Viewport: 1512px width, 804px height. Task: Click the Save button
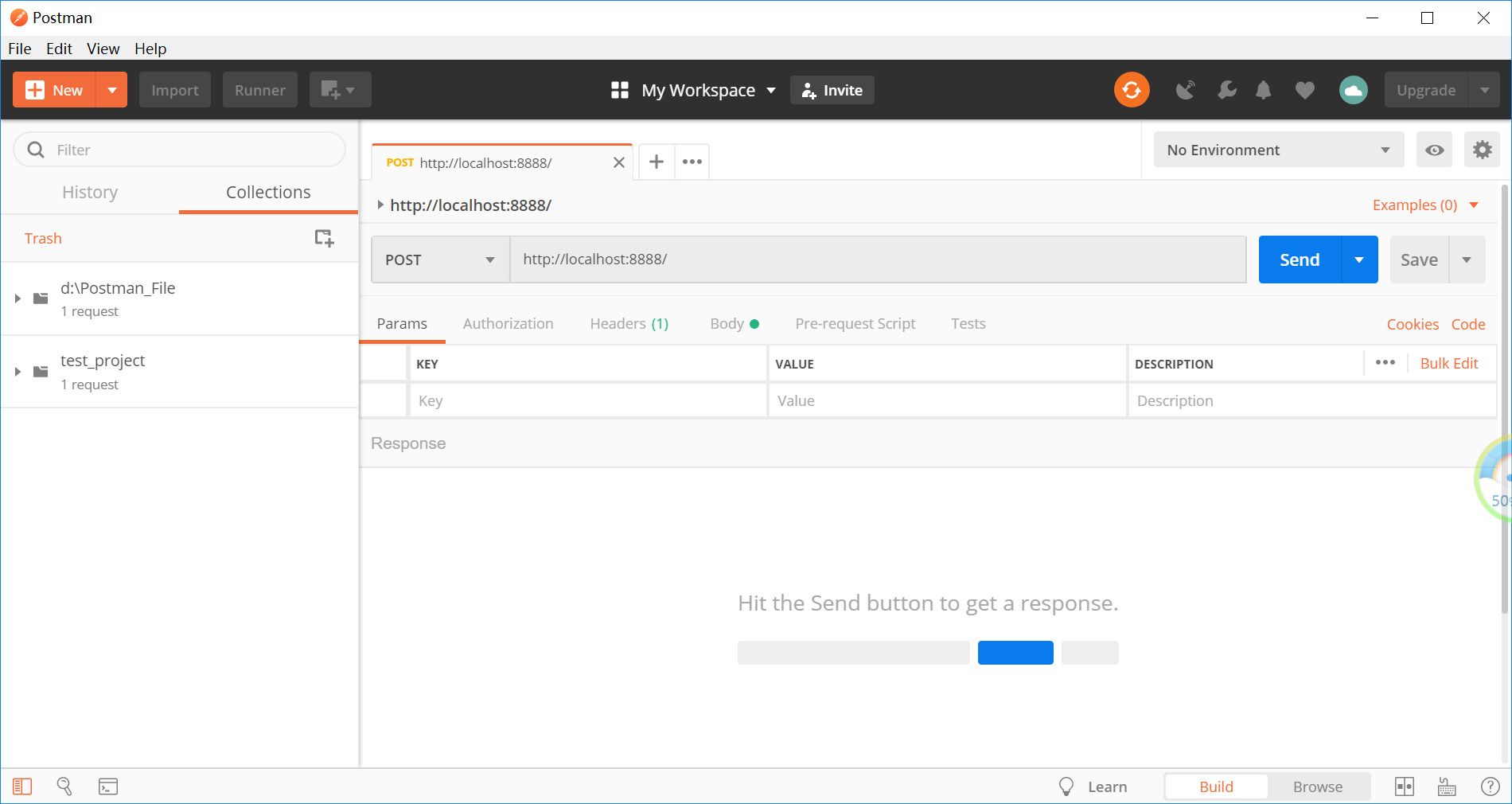(x=1419, y=260)
